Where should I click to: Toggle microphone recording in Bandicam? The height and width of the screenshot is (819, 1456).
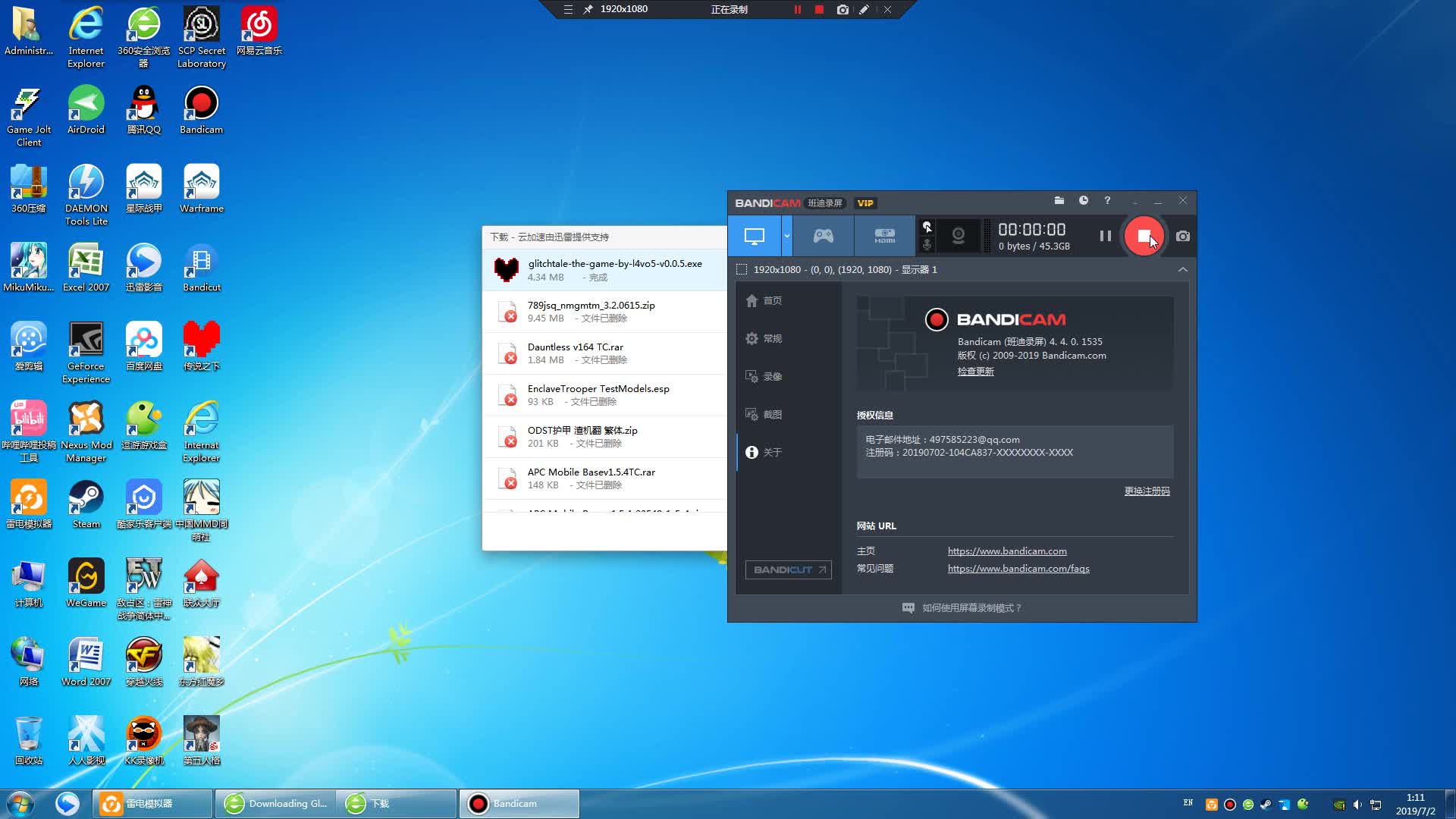(x=927, y=245)
